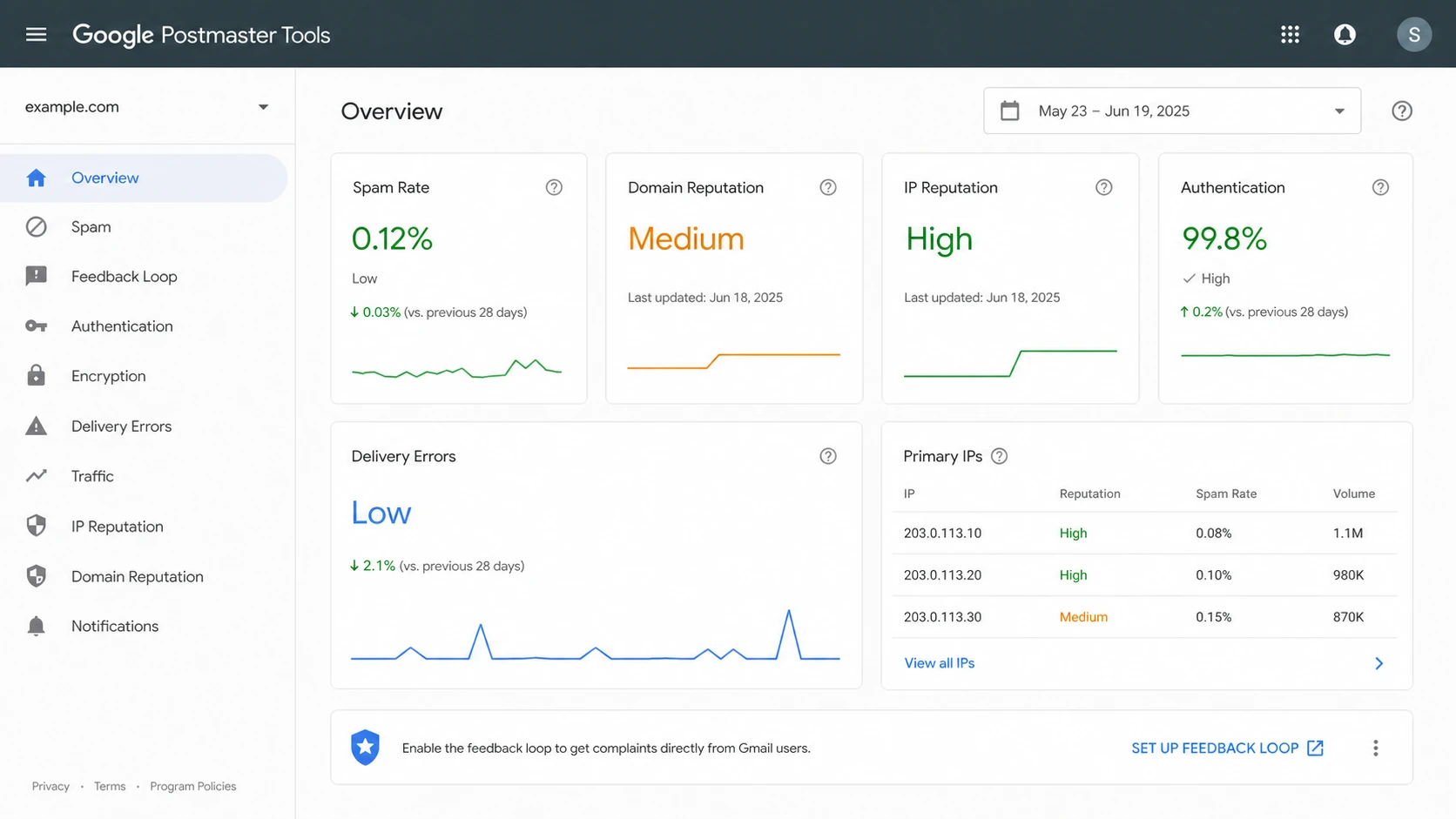
Task: Click the Spam Rate column header
Action: [x=1226, y=493]
